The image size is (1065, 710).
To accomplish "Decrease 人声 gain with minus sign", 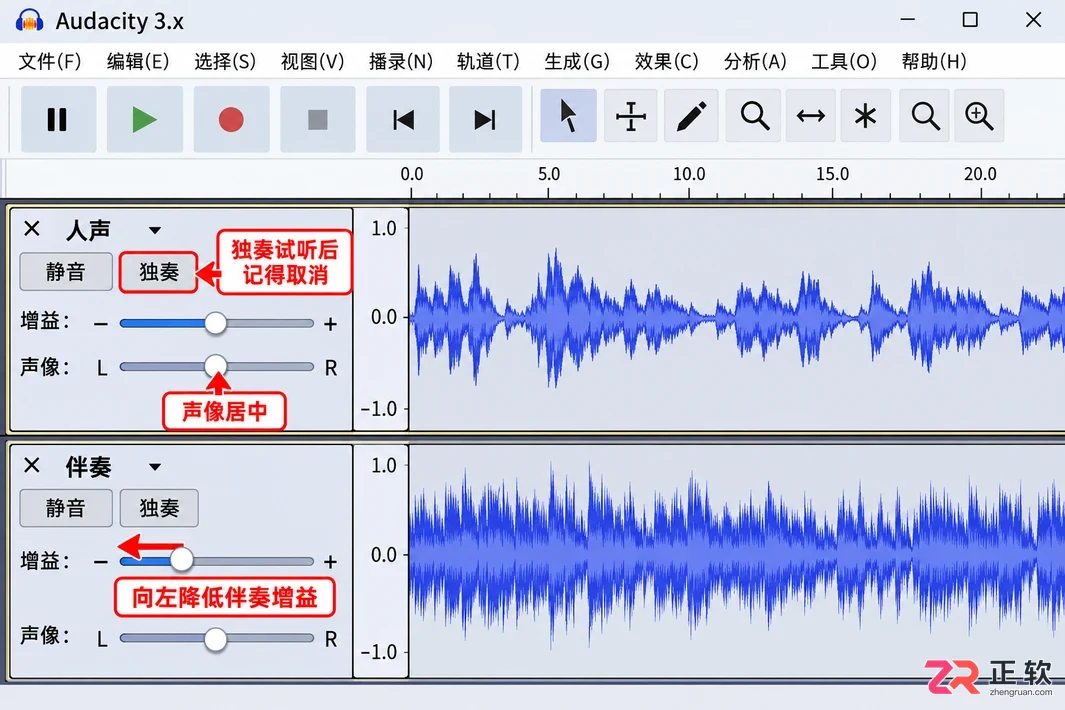I will pyautogui.click(x=101, y=324).
